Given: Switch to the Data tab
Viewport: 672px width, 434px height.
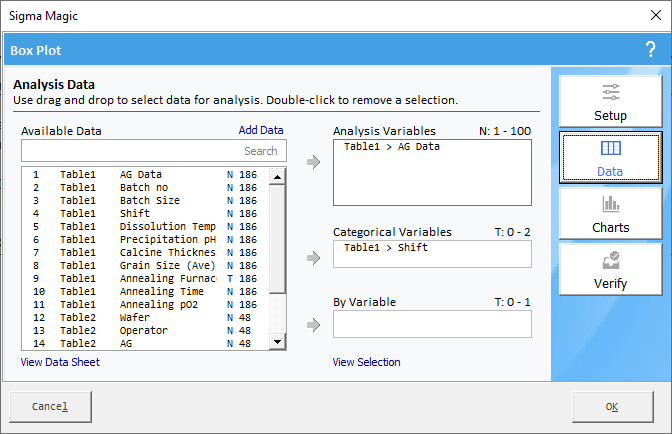Looking at the screenshot, I should (610, 158).
